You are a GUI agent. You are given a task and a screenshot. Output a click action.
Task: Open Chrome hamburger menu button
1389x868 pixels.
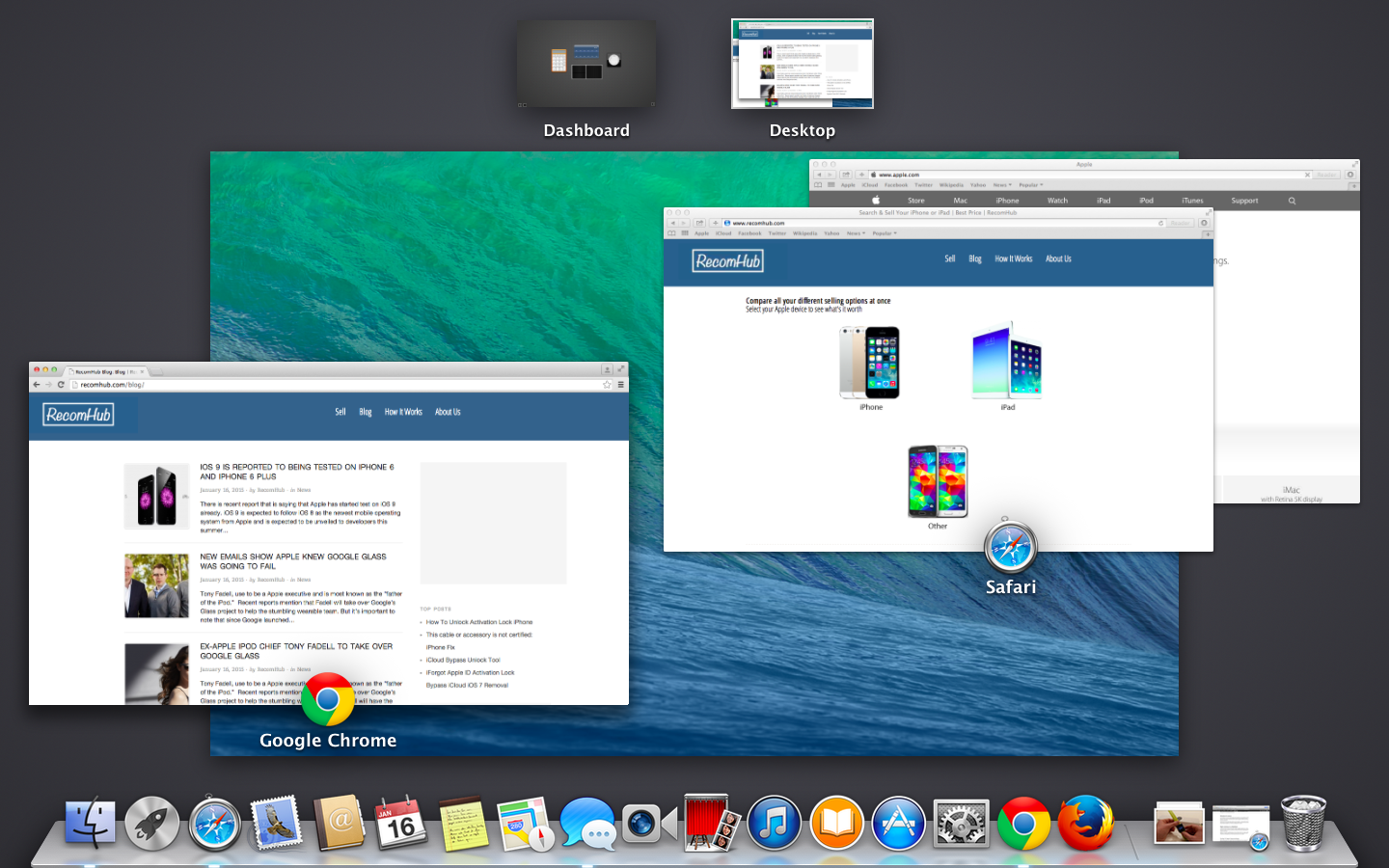pyautogui.click(x=621, y=385)
